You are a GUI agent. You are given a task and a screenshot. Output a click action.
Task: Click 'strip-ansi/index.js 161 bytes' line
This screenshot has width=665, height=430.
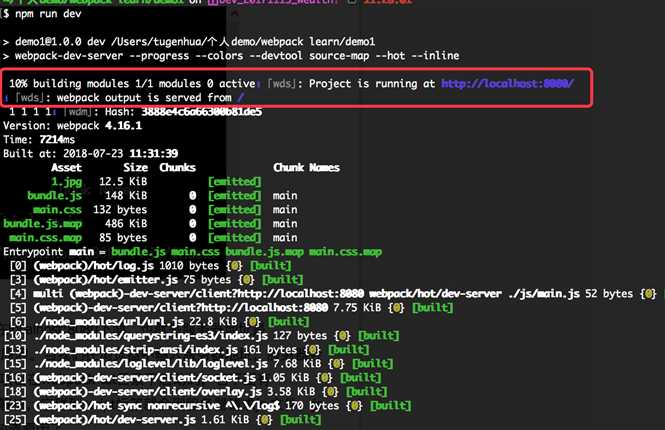187,350
